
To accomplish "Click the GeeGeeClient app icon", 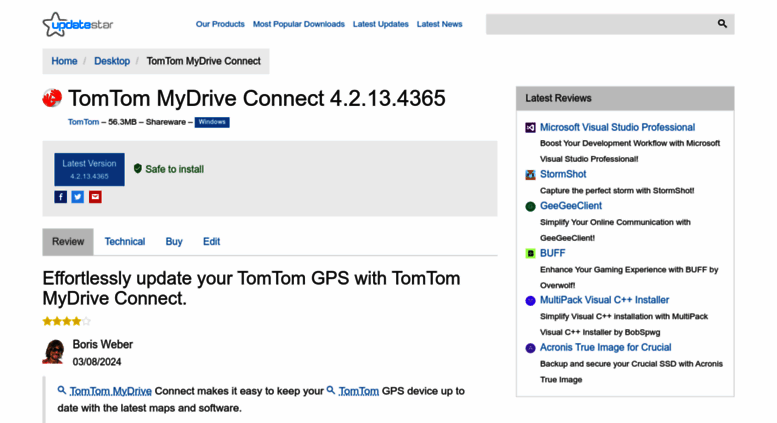I will point(530,207).
